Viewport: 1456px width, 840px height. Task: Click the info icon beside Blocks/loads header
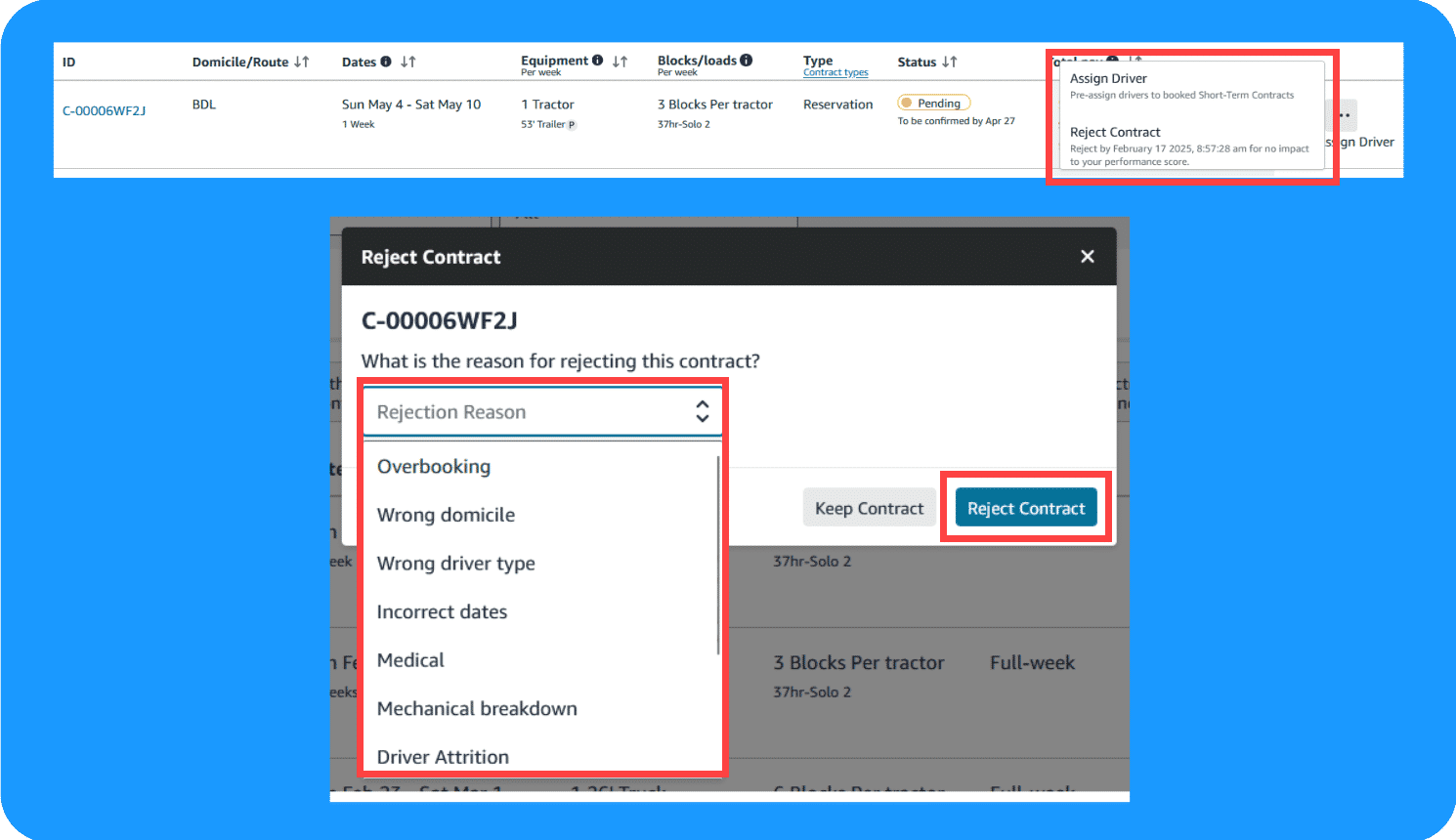pos(745,61)
